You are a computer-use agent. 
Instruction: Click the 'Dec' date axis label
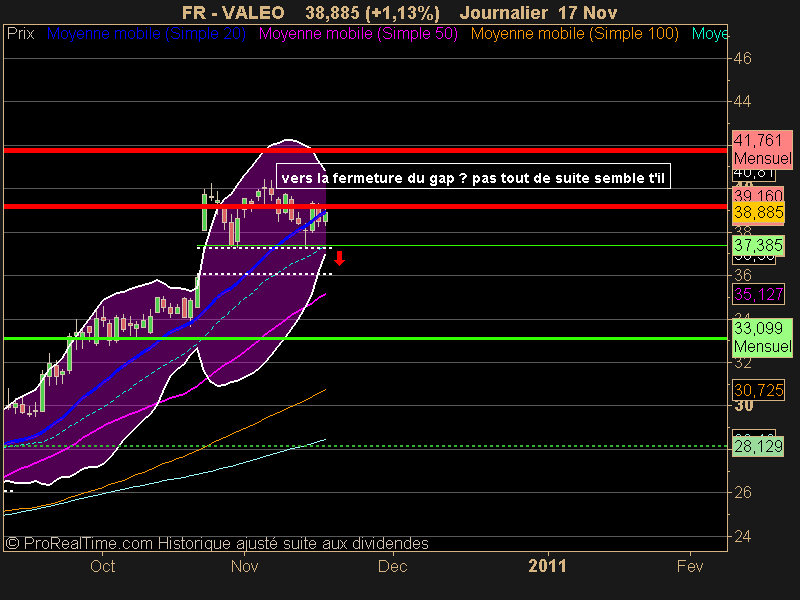pos(392,566)
